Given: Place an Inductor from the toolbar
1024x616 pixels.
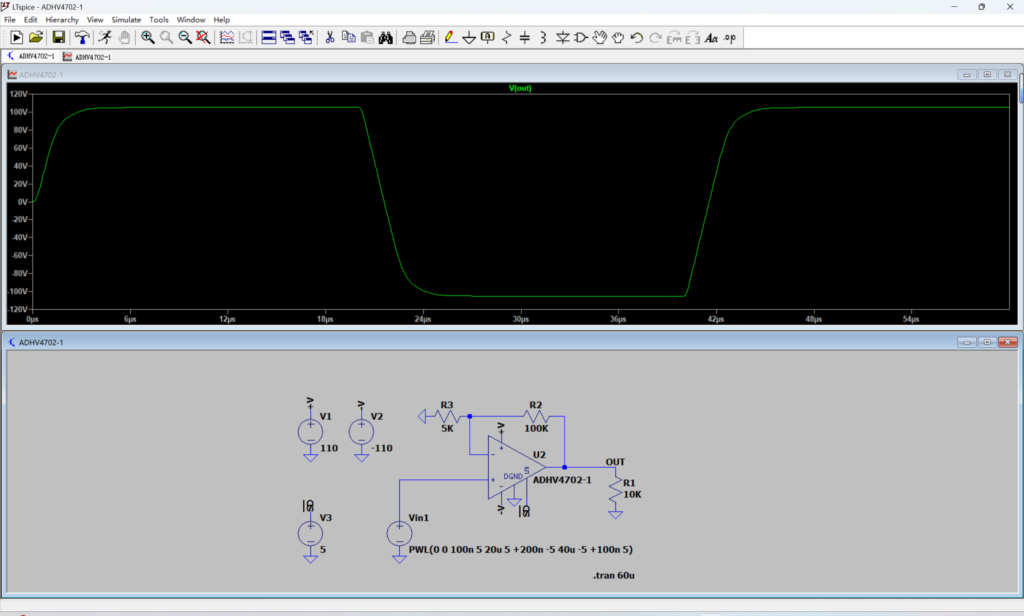Looking at the screenshot, I should pyautogui.click(x=543, y=38).
